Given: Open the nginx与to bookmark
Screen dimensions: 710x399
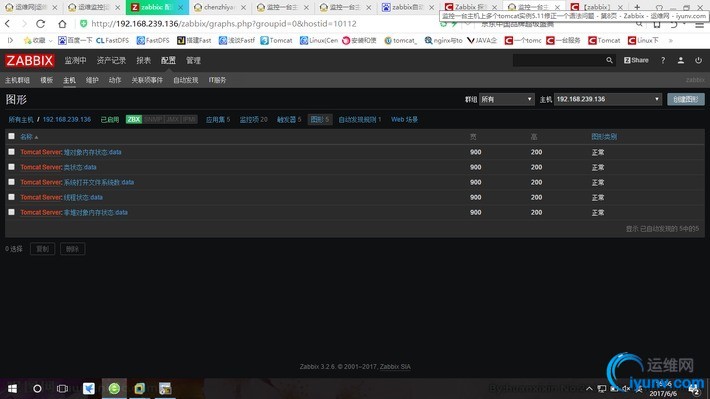Looking at the screenshot, I should (443, 40).
